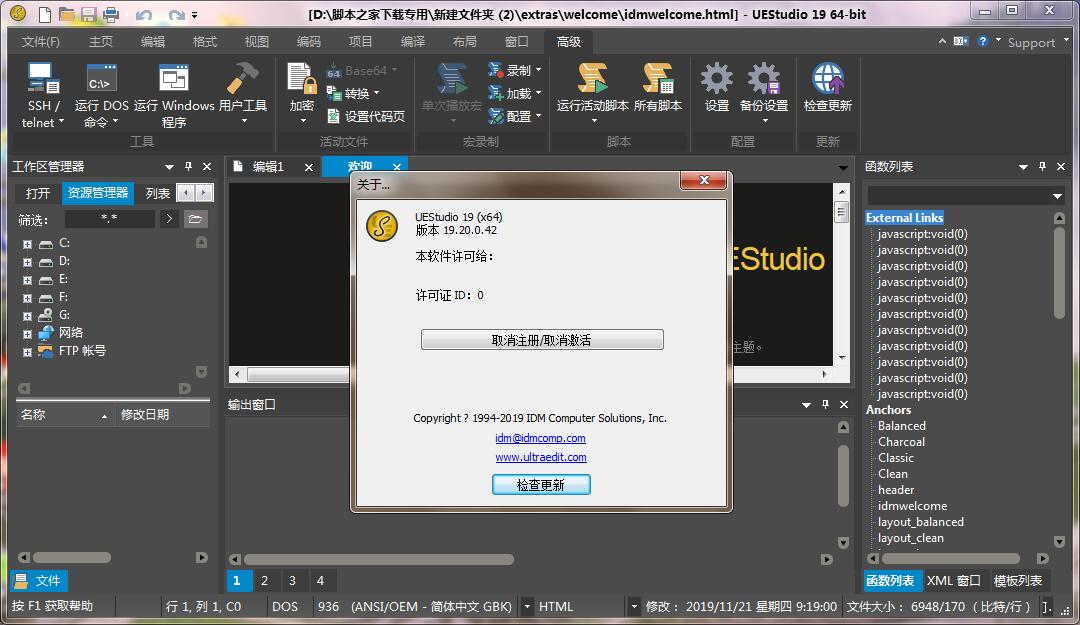Open the Support dropdown
Screen dimensions: 1080x625
coord(1037,42)
